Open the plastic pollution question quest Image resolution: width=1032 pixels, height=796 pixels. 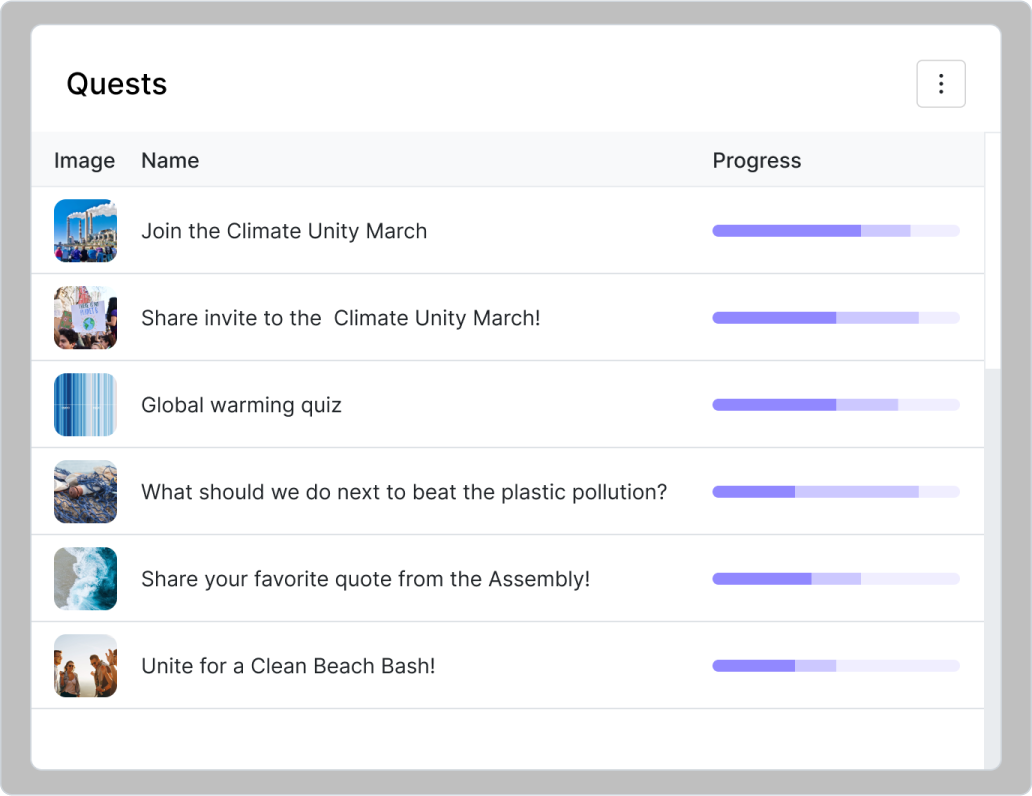[403, 492]
